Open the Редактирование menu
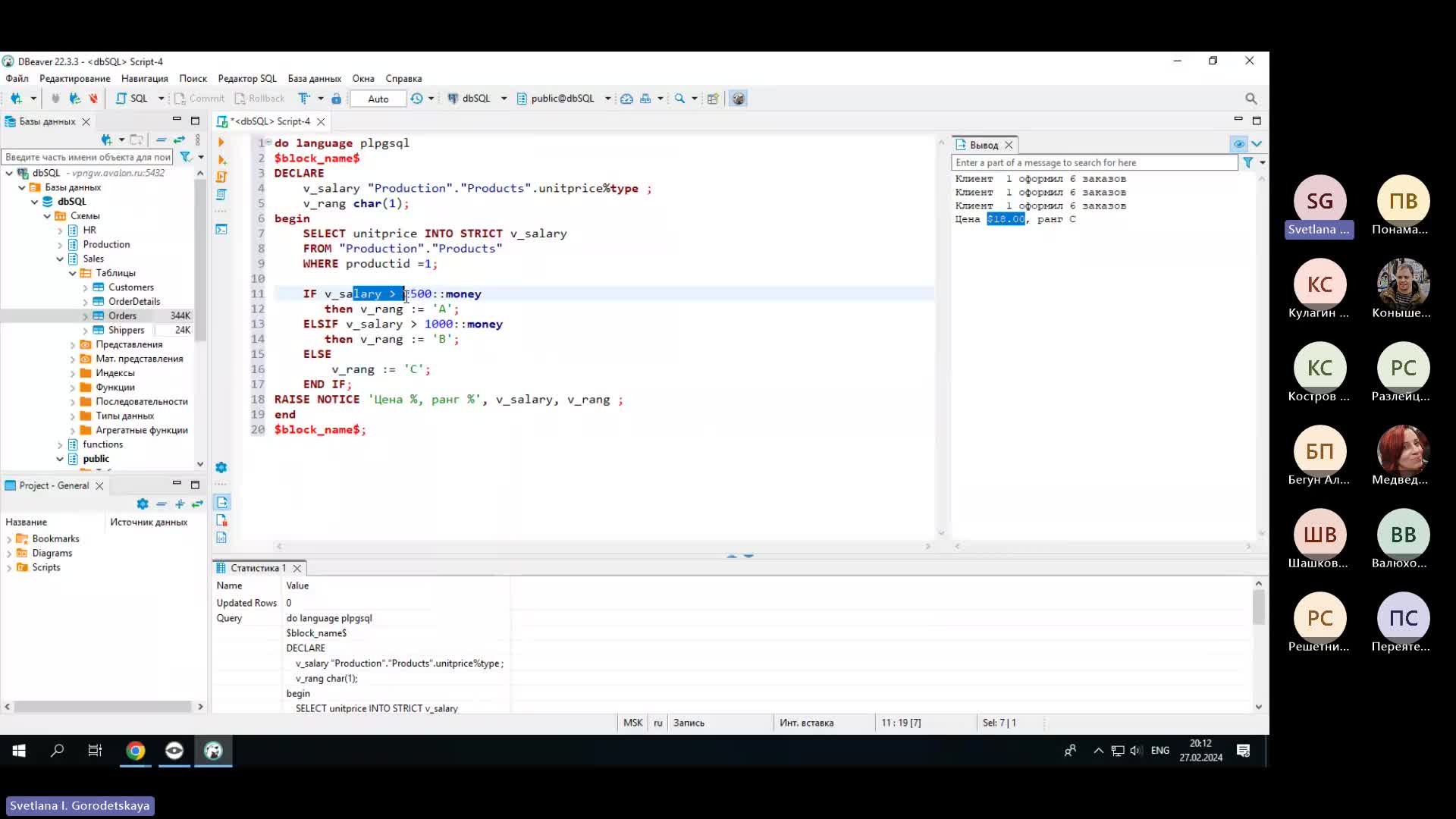The width and height of the screenshot is (1456, 819). pyautogui.click(x=74, y=78)
